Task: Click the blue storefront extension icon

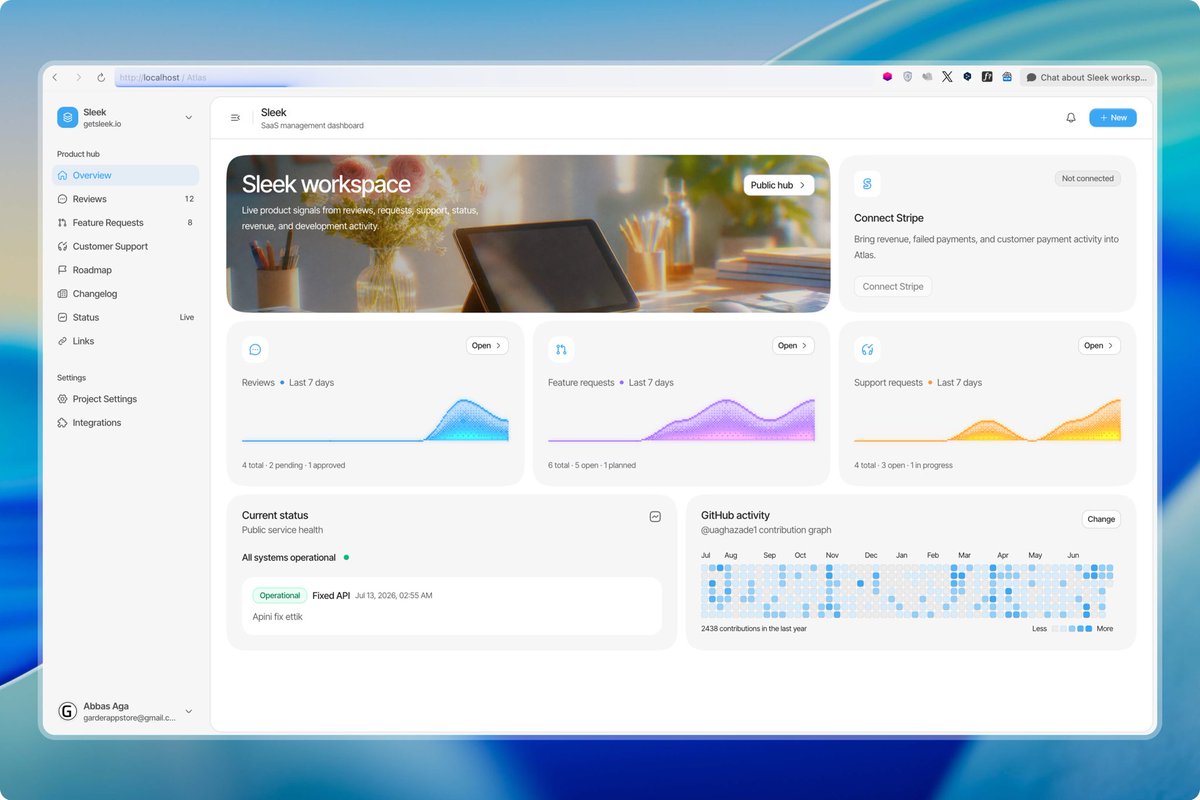Action: (1007, 77)
